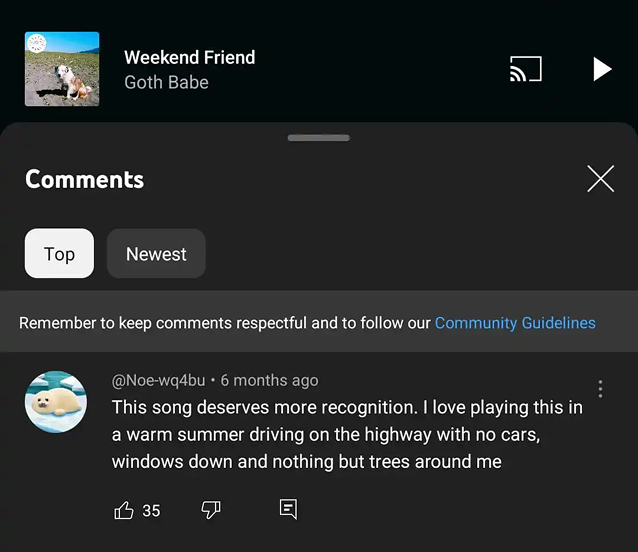
Task: Open the Weekend Friend song title
Action: (189, 57)
